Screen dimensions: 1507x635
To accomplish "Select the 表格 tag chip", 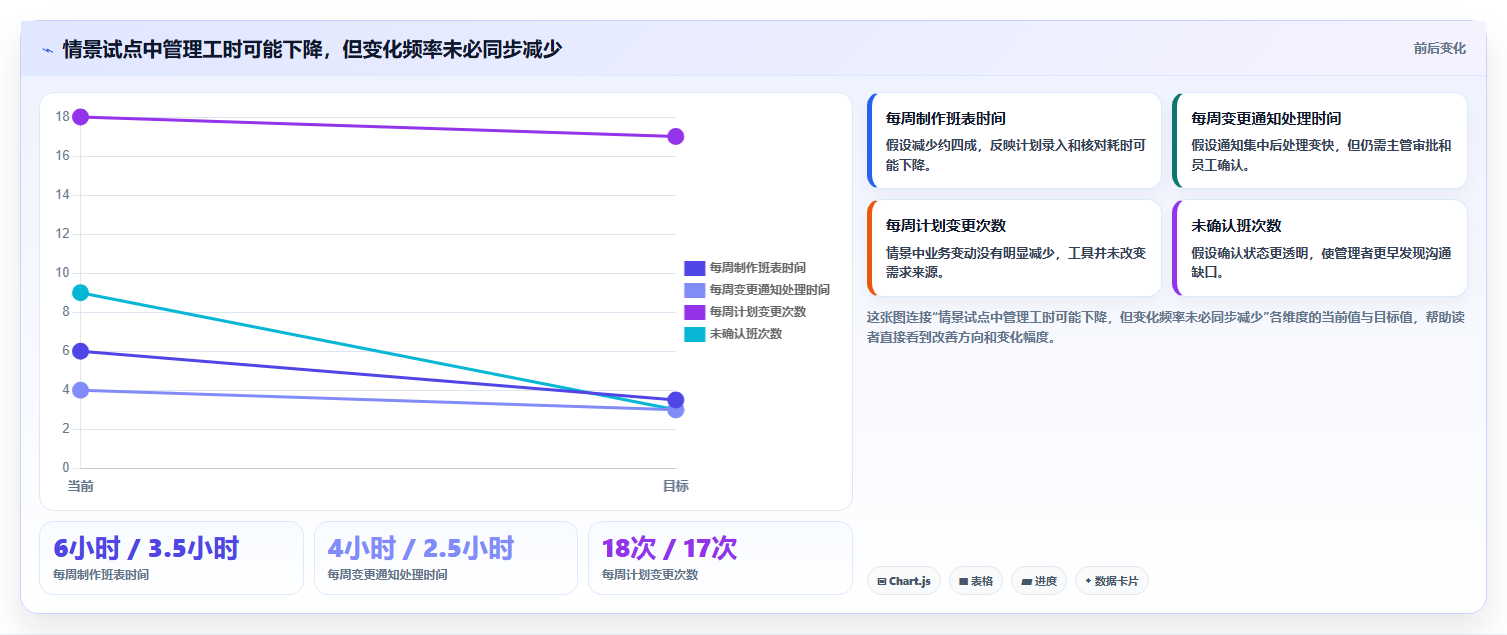I will [976, 581].
